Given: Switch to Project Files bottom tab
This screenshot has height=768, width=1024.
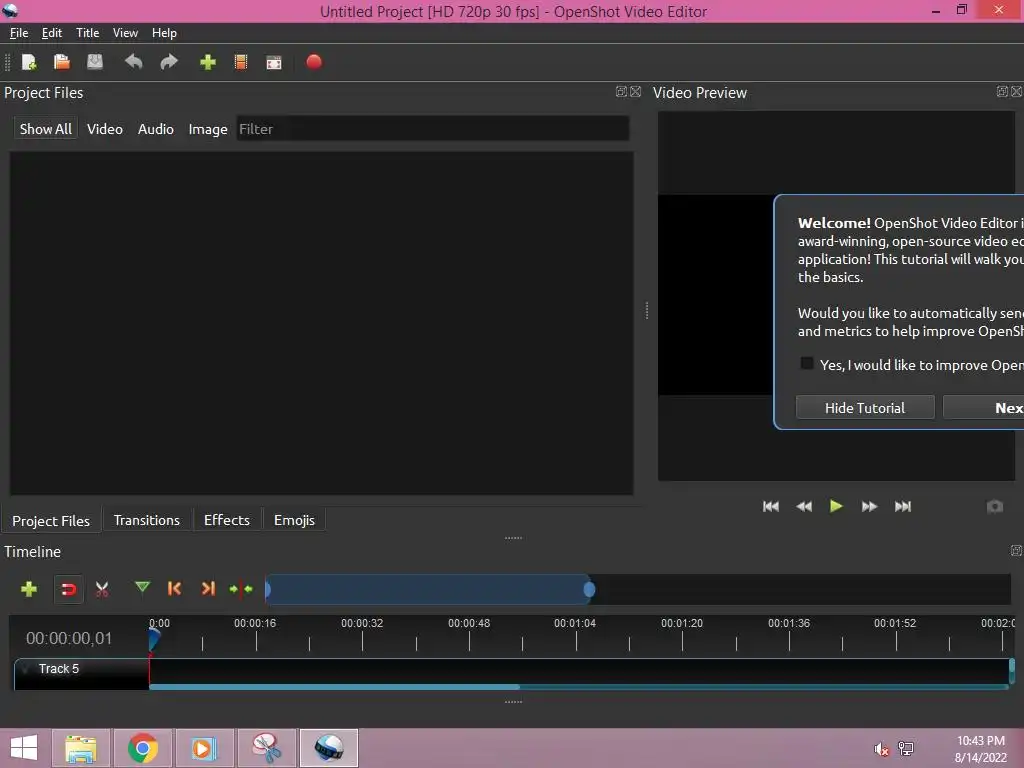Looking at the screenshot, I should (x=51, y=520).
